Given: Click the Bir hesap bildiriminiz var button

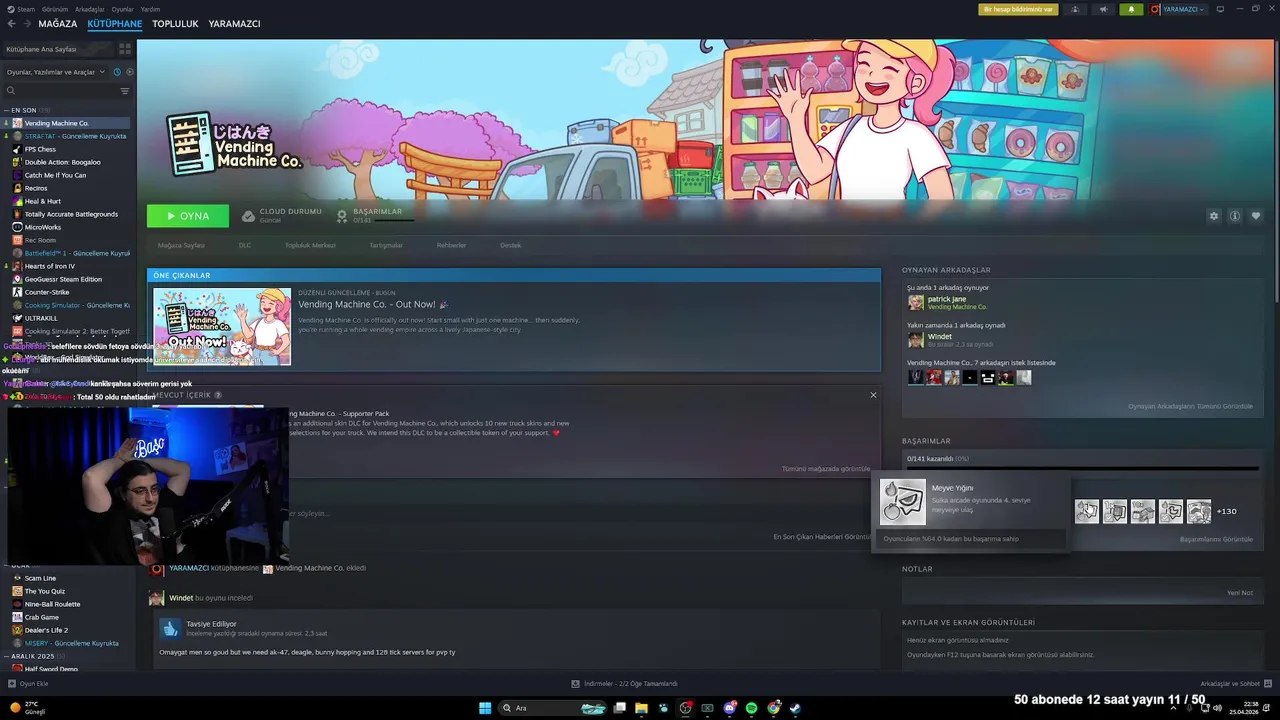Looking at the screenshot, I should (x=1018, y=9).
